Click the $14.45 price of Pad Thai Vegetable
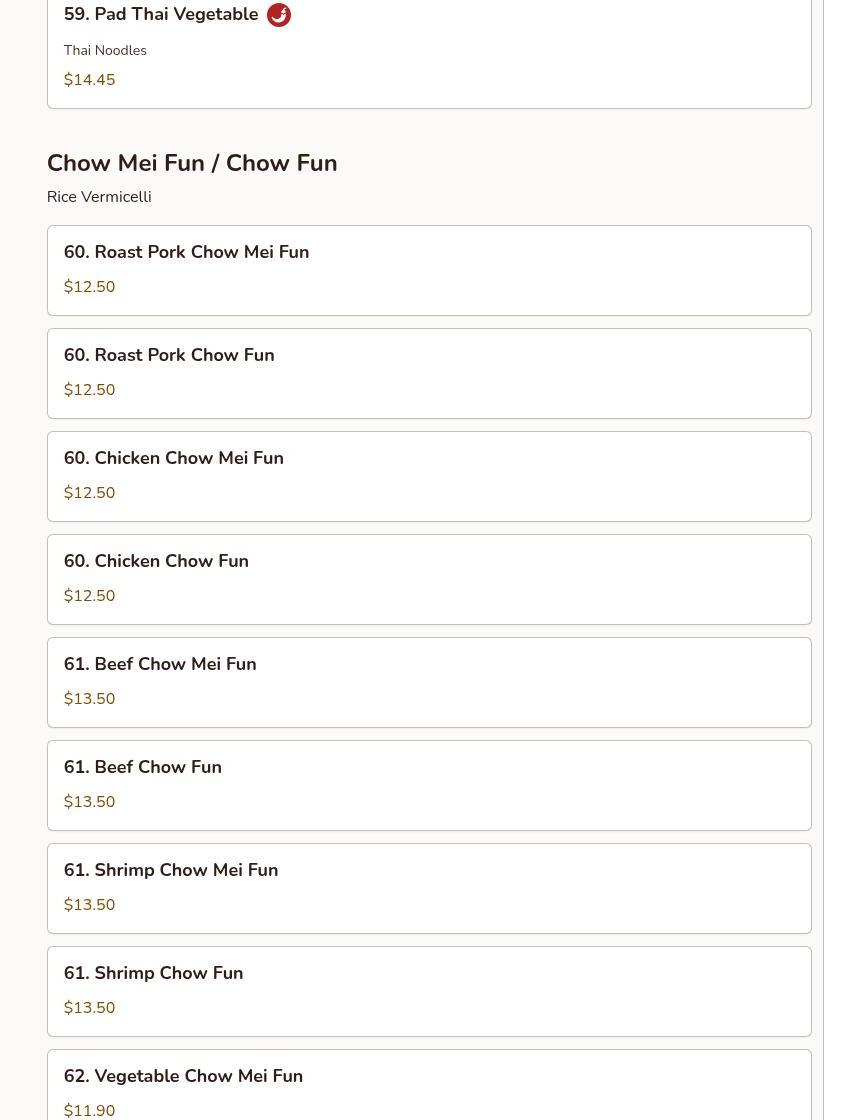The image size is (844, 1120). tap(89, 79)
